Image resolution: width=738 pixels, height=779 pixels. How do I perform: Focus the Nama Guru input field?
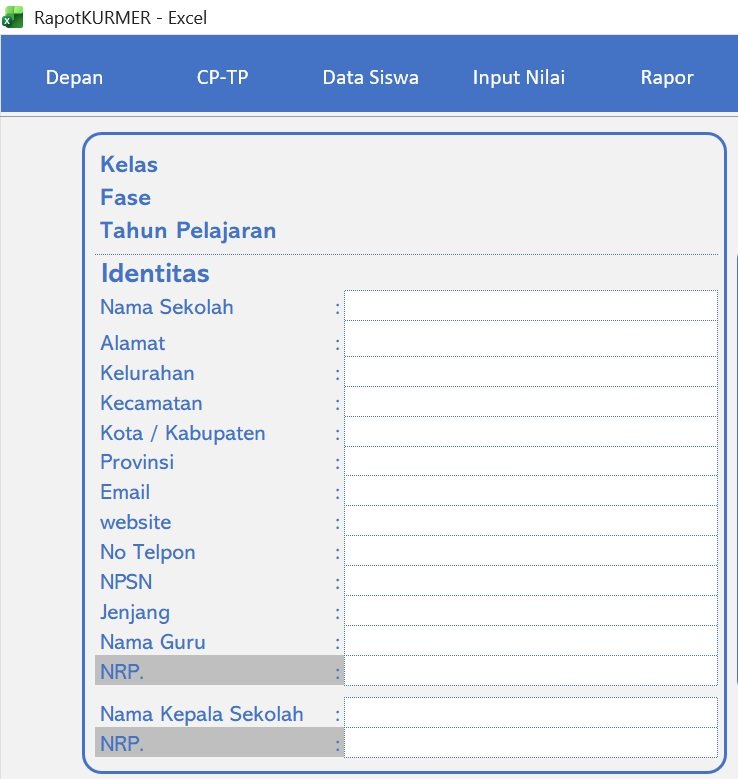coord(530,641)
